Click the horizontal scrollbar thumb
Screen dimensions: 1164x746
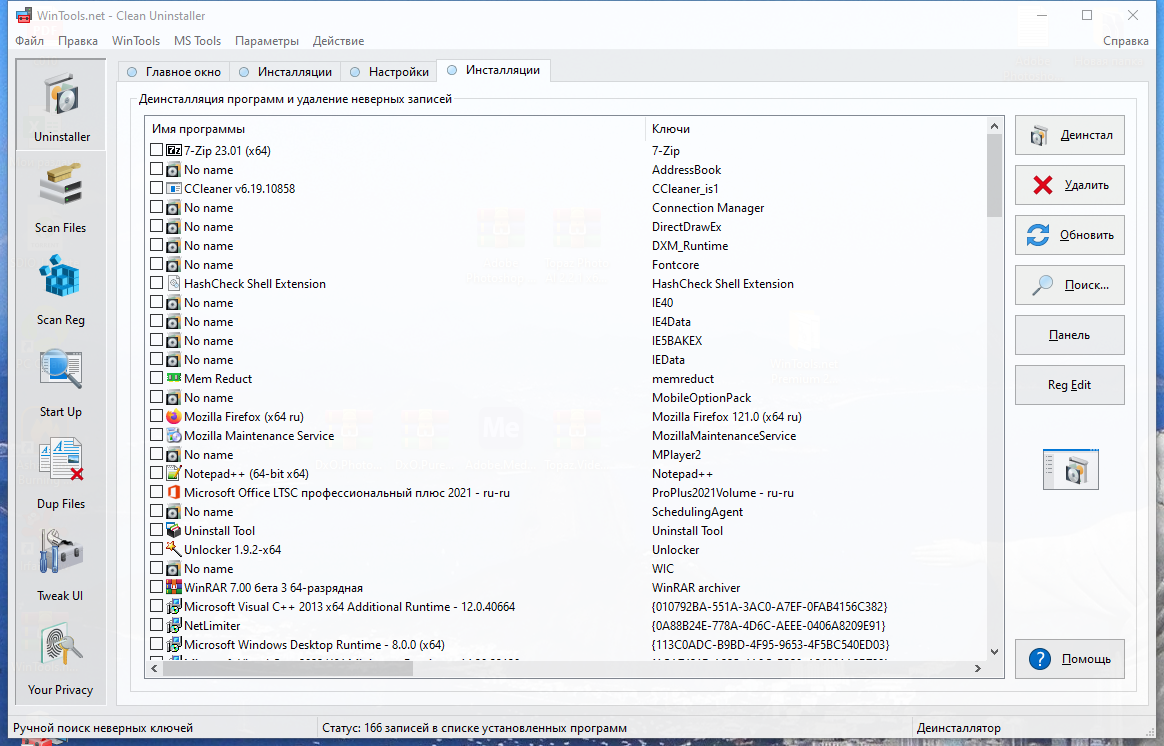[x=287, y=669]
